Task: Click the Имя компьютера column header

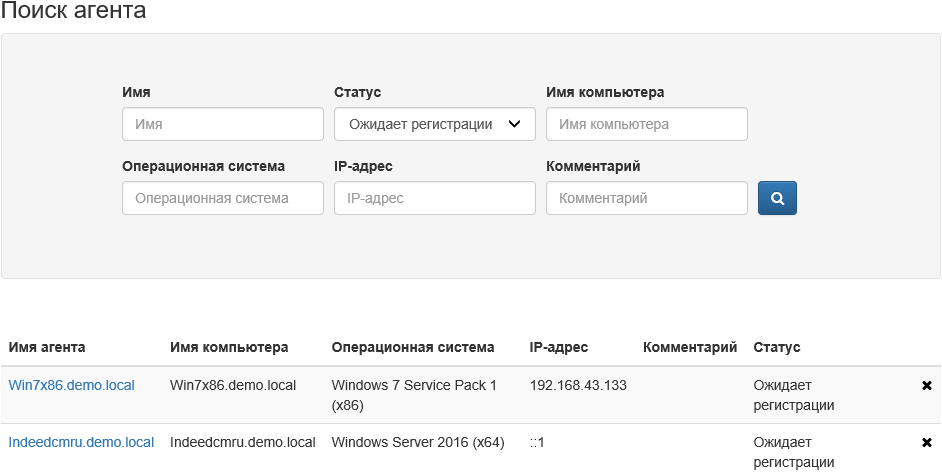Action: (x=230, y=347)
